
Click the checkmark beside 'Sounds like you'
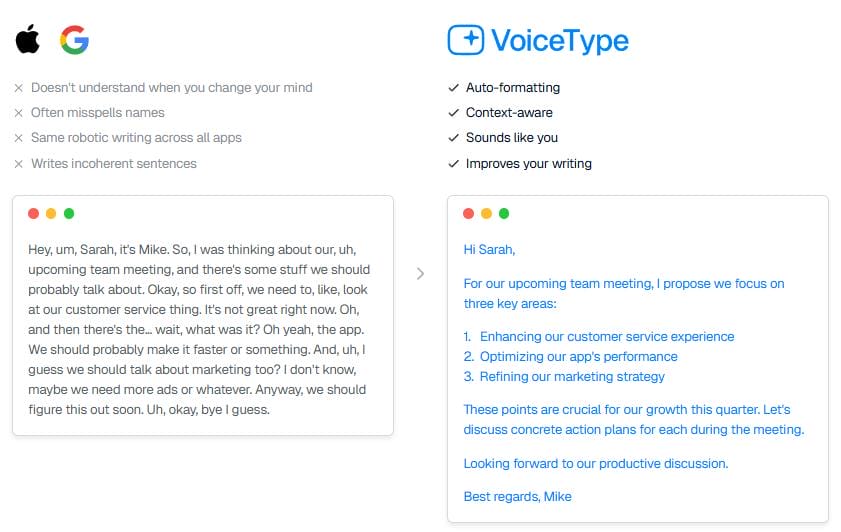(x=454, y=138)
